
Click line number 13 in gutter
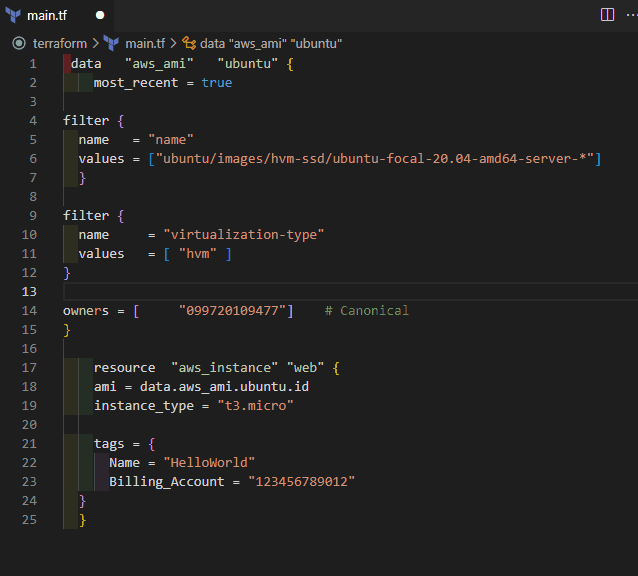pos(29,292)
